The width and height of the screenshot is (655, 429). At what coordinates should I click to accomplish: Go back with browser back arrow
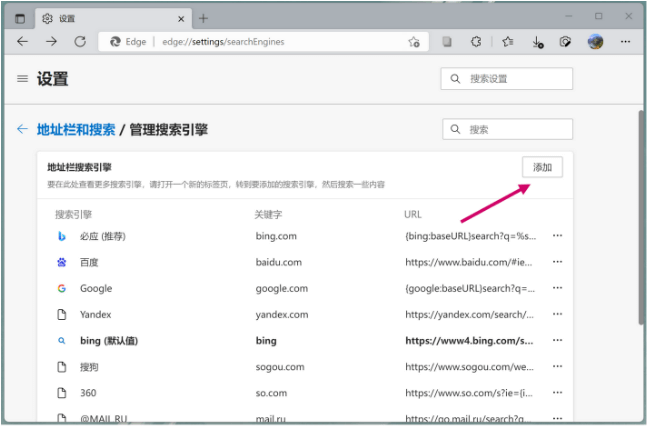(x=23, y=42)
